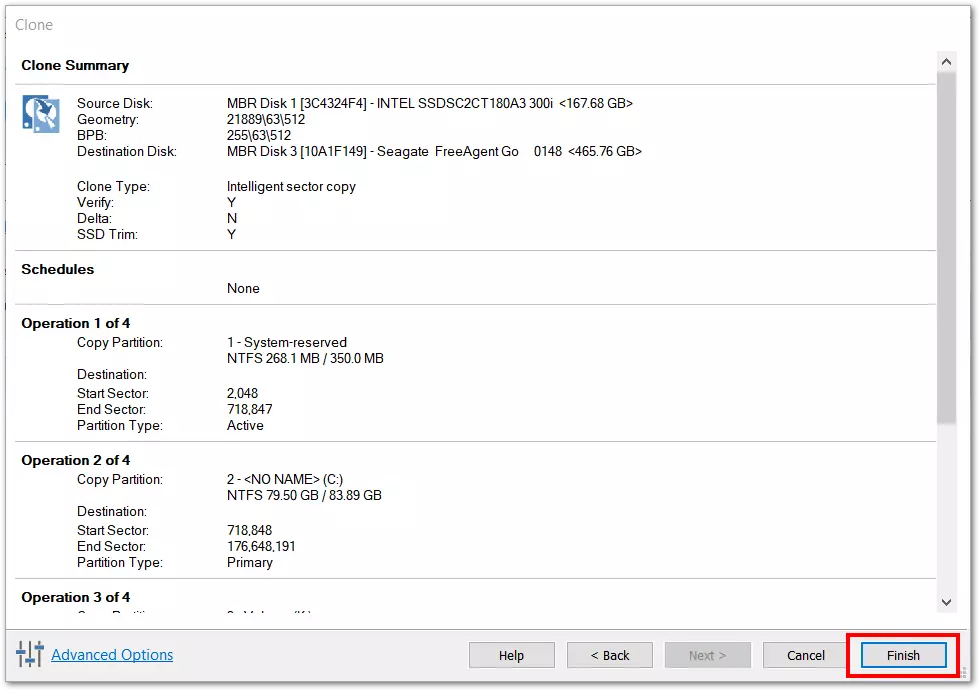Image resolution: width=980 pixels, height=691 pixels.
Task: Click the Seagate FreeAgent Go destination entry
Action: tap(434, 151)
